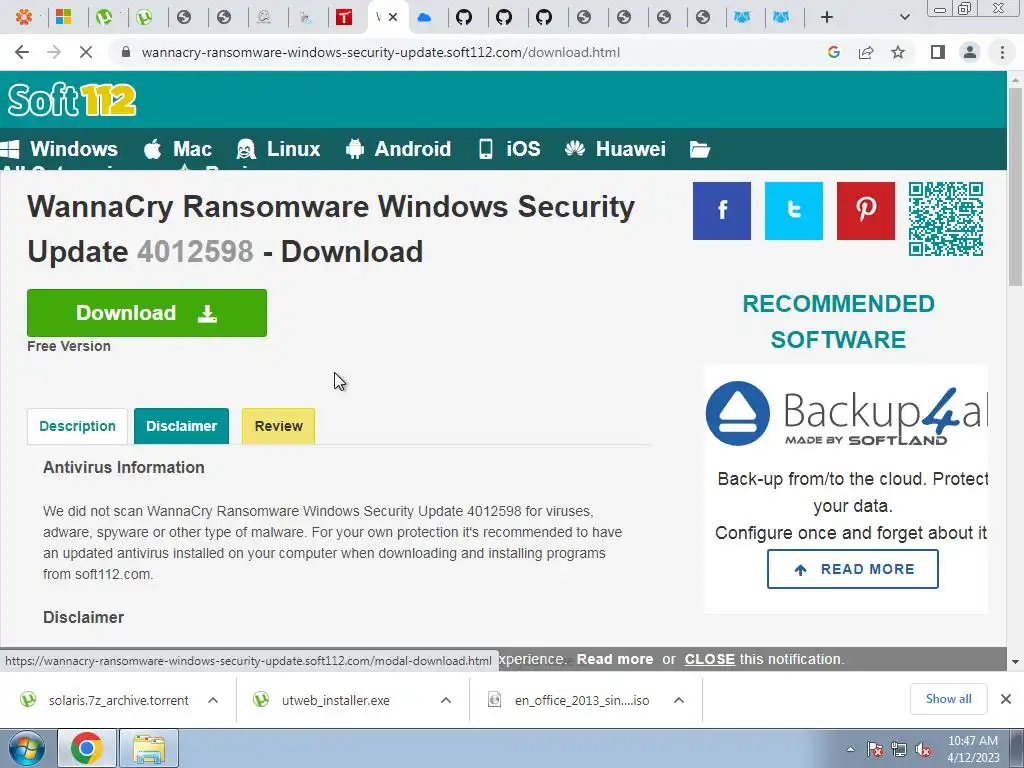Image resolution: width=1024 pixels, height=768 pixels.
Task: Switch to the Disclaimer tab
Action: 182,426
